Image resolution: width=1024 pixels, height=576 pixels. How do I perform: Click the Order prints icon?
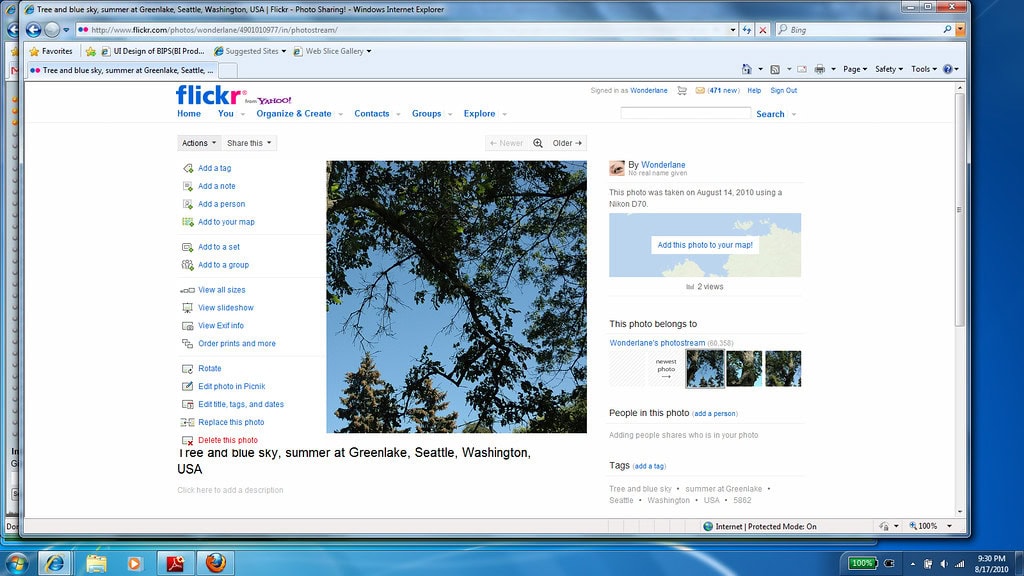pyautogui.click(x=188, y=344)
